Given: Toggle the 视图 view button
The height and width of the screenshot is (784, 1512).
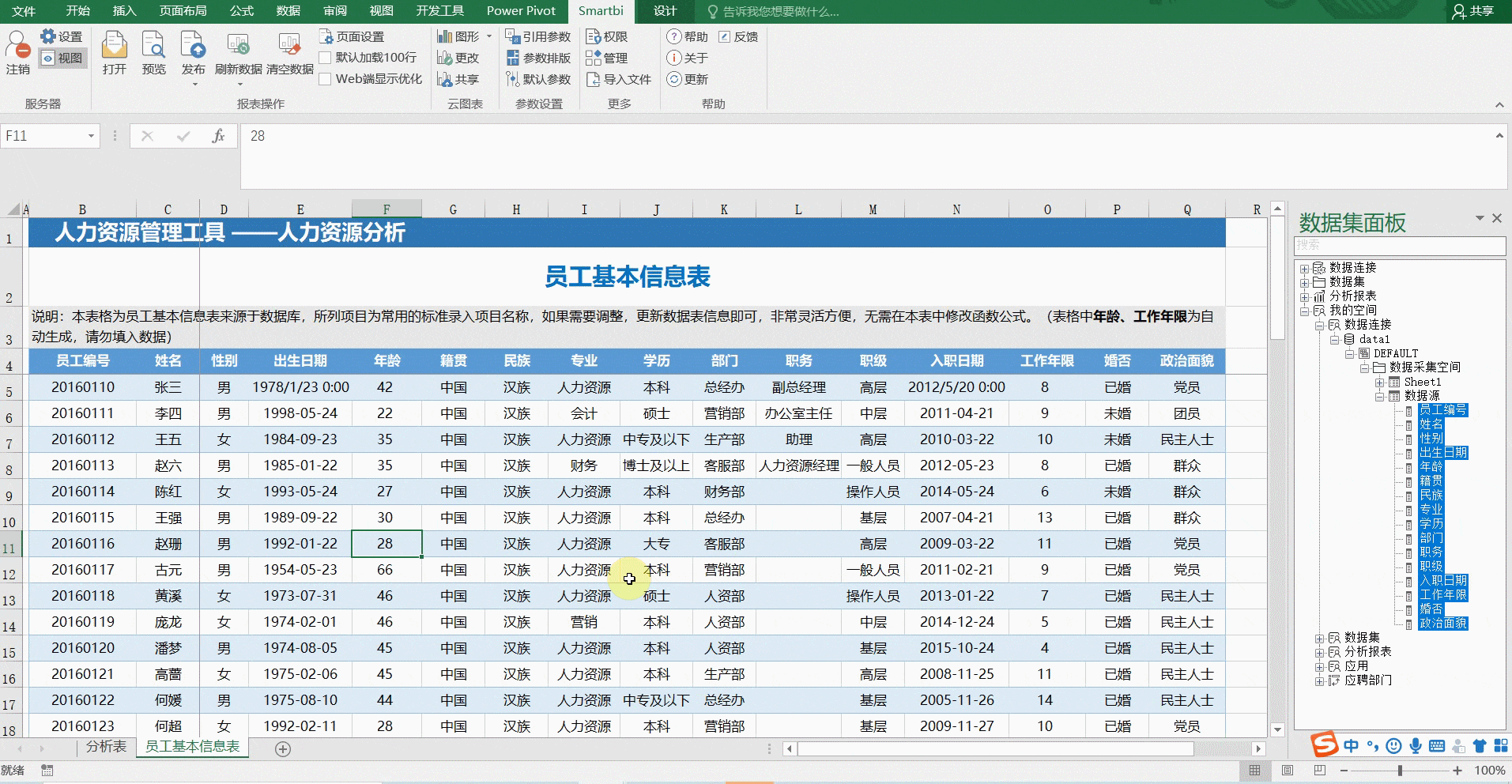Looking at the screenshot, I should coord(62,58).
